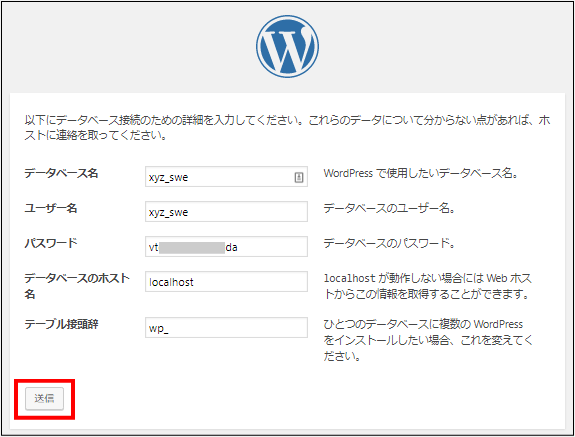Click the WordPress logo at top
575x437 pixels.
tap(287, 46)
